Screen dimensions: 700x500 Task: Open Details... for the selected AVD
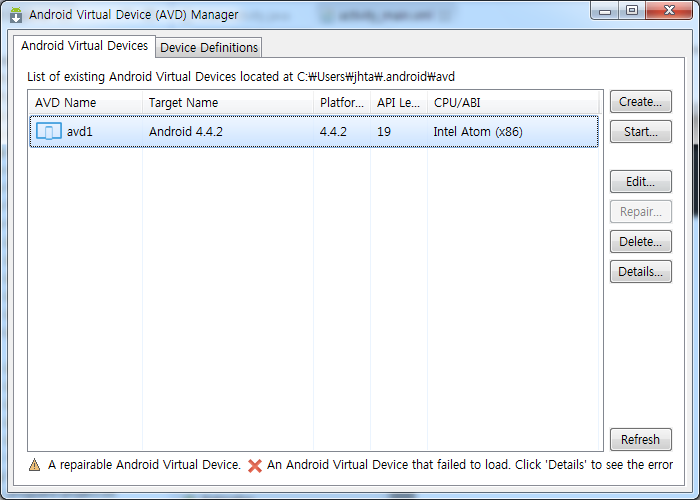tap(641, 271)
